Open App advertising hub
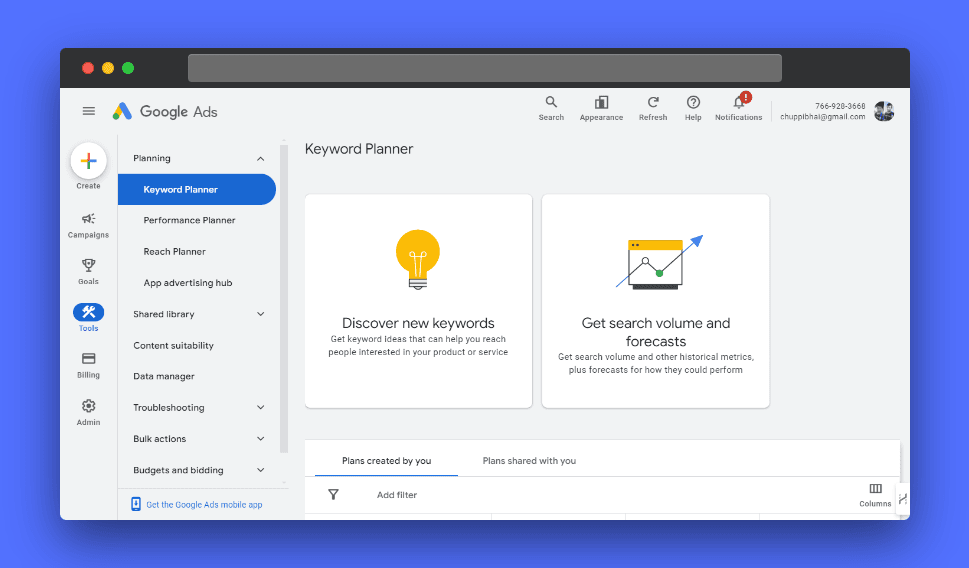The image size is (969, 568). 188,282
